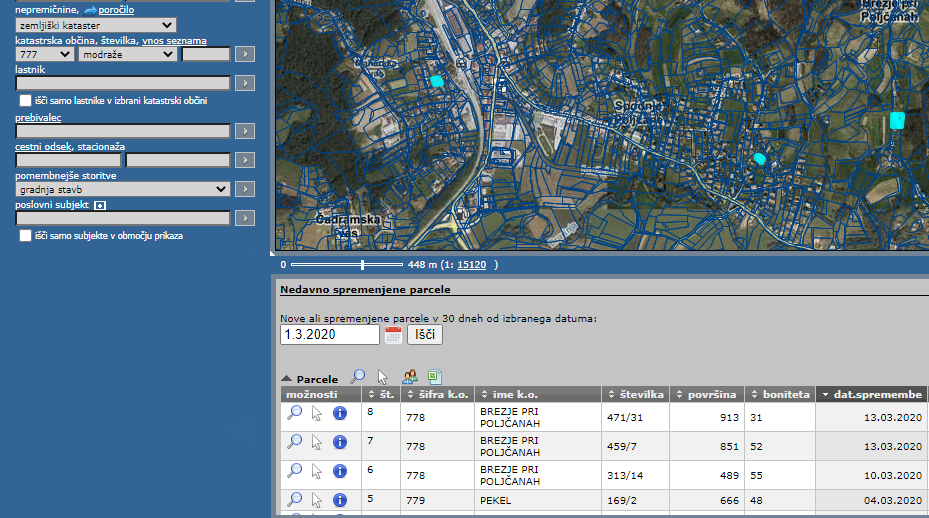Sort table by površina column
Viewport: 929px width, 518px height.
tap(711, 395)
